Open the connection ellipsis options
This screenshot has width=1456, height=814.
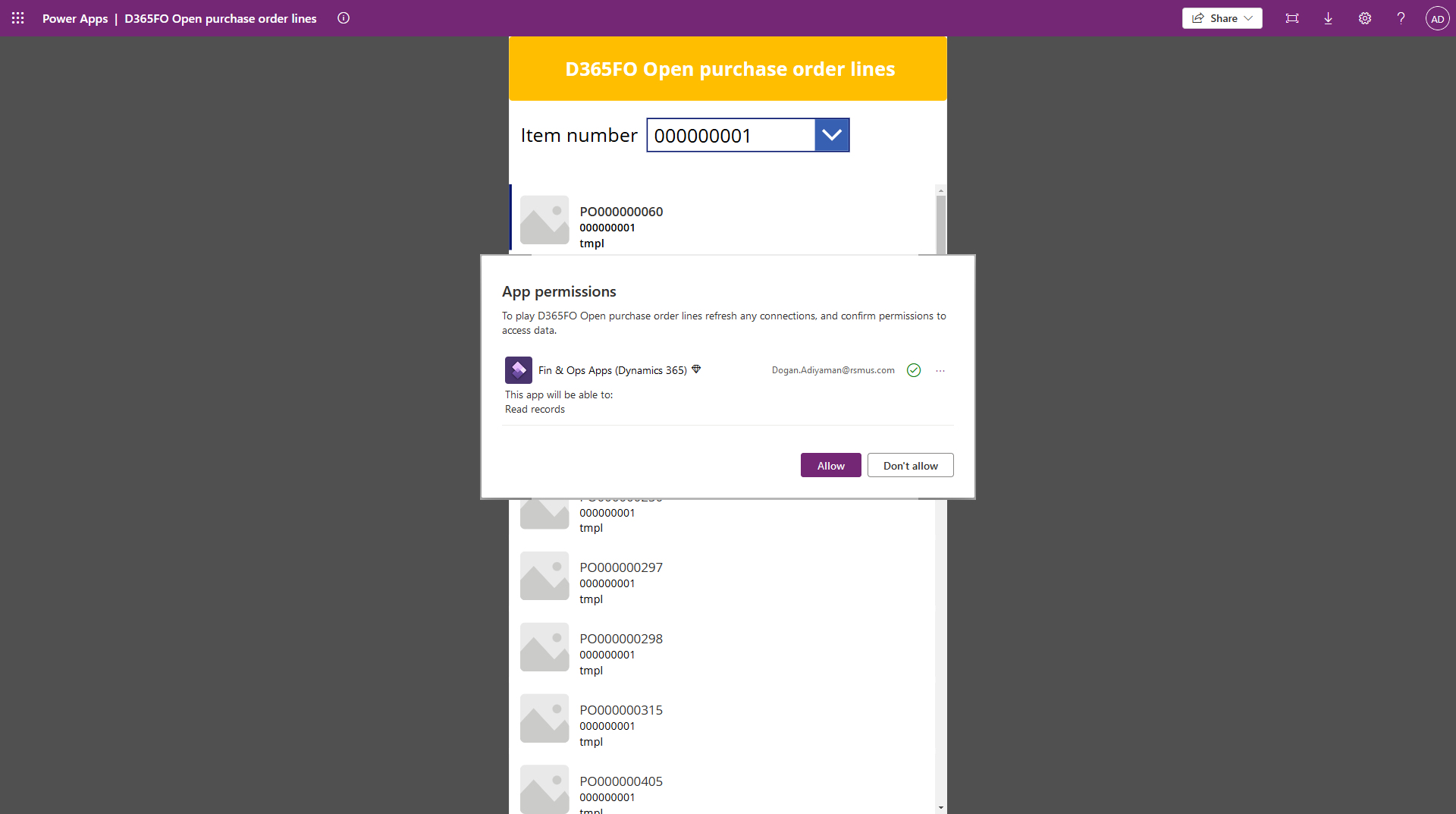click(x=940, y=370)
